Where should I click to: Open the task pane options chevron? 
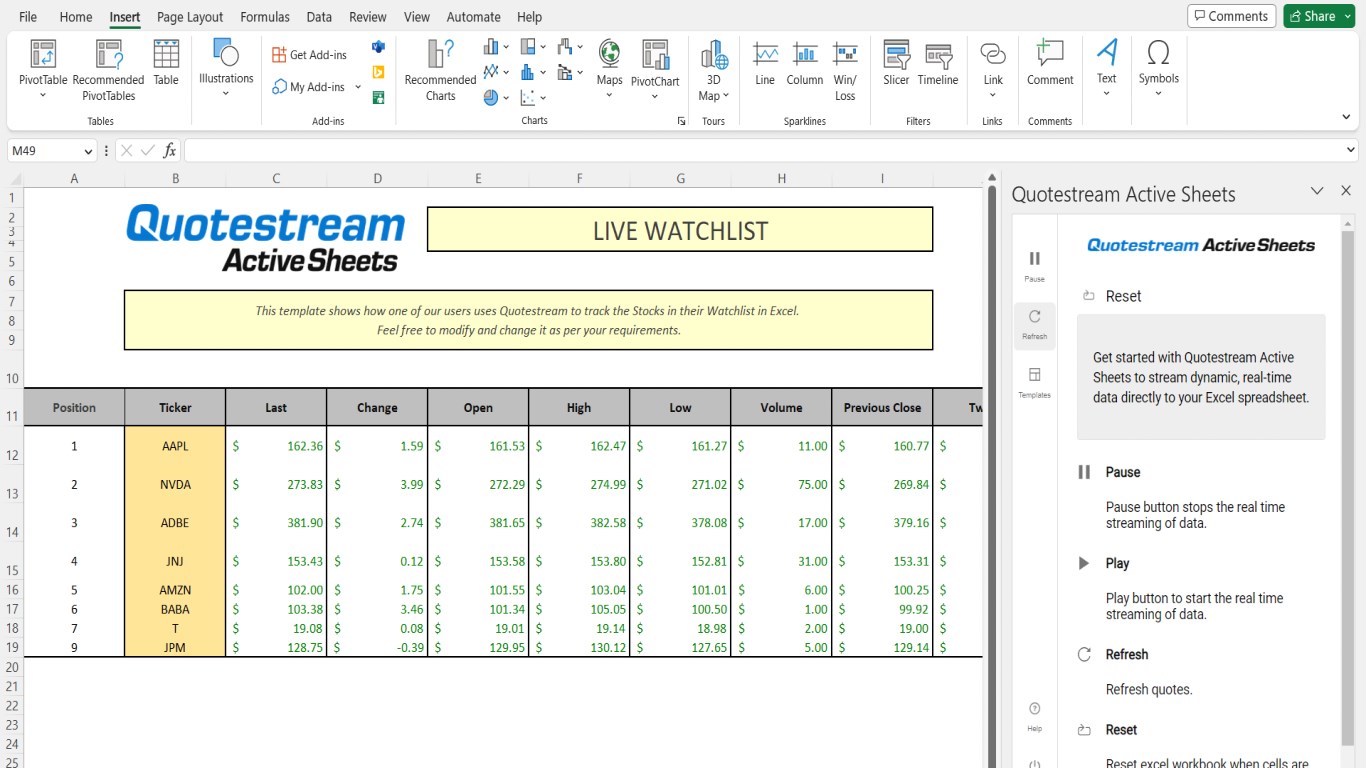(x=1317, y=191)
